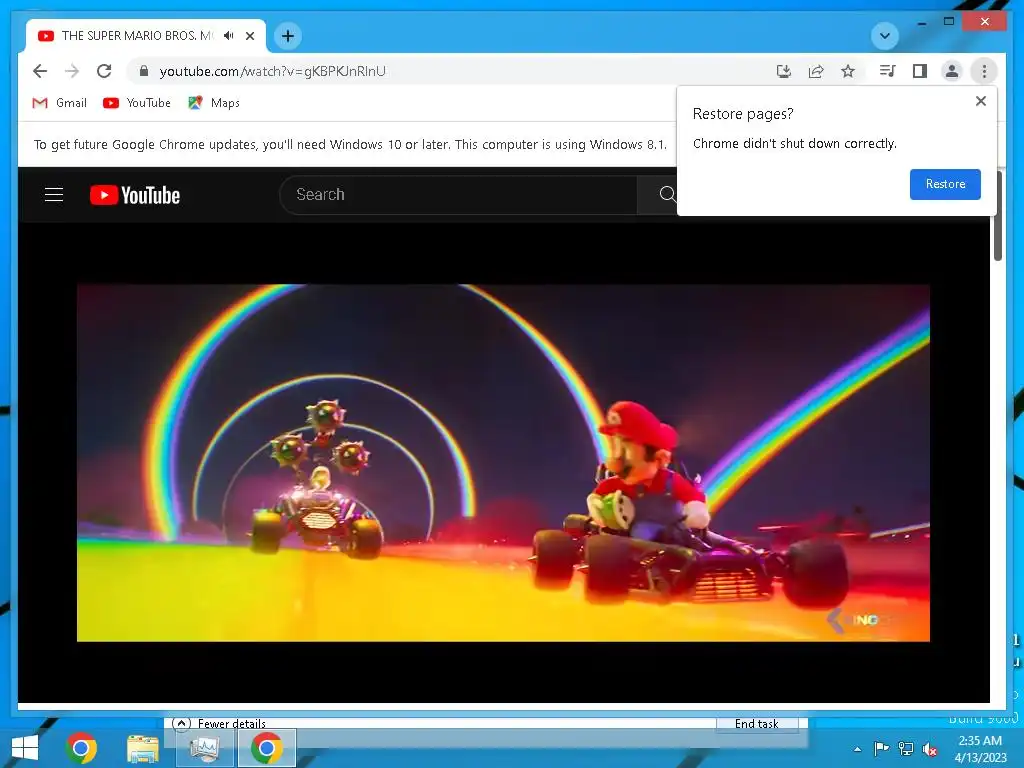
Task: Launch the pinned Chrome taskbar icon
Action: pyautogui.click(x=82, y=748)
